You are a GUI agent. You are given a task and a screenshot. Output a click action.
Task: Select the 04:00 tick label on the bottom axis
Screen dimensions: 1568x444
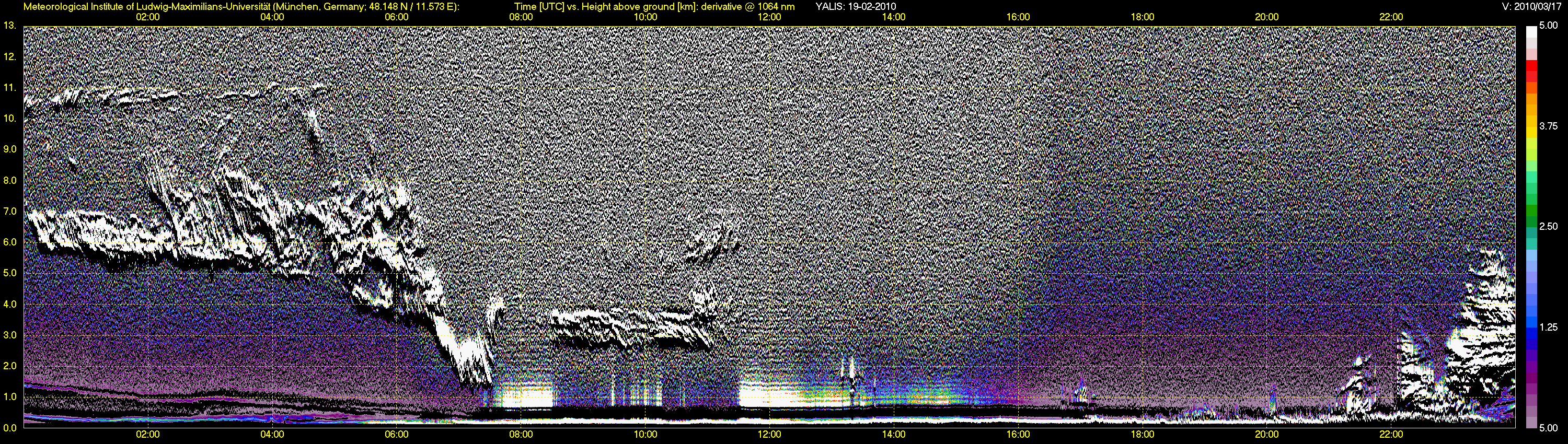click(x=272, y=434)
